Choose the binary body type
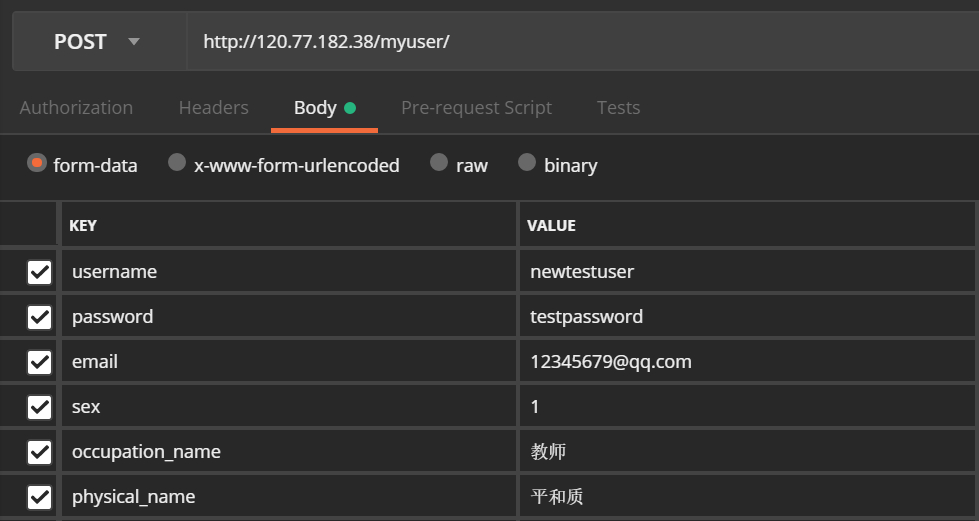Viewport: 979px width, 521px height. pos(527,163)
